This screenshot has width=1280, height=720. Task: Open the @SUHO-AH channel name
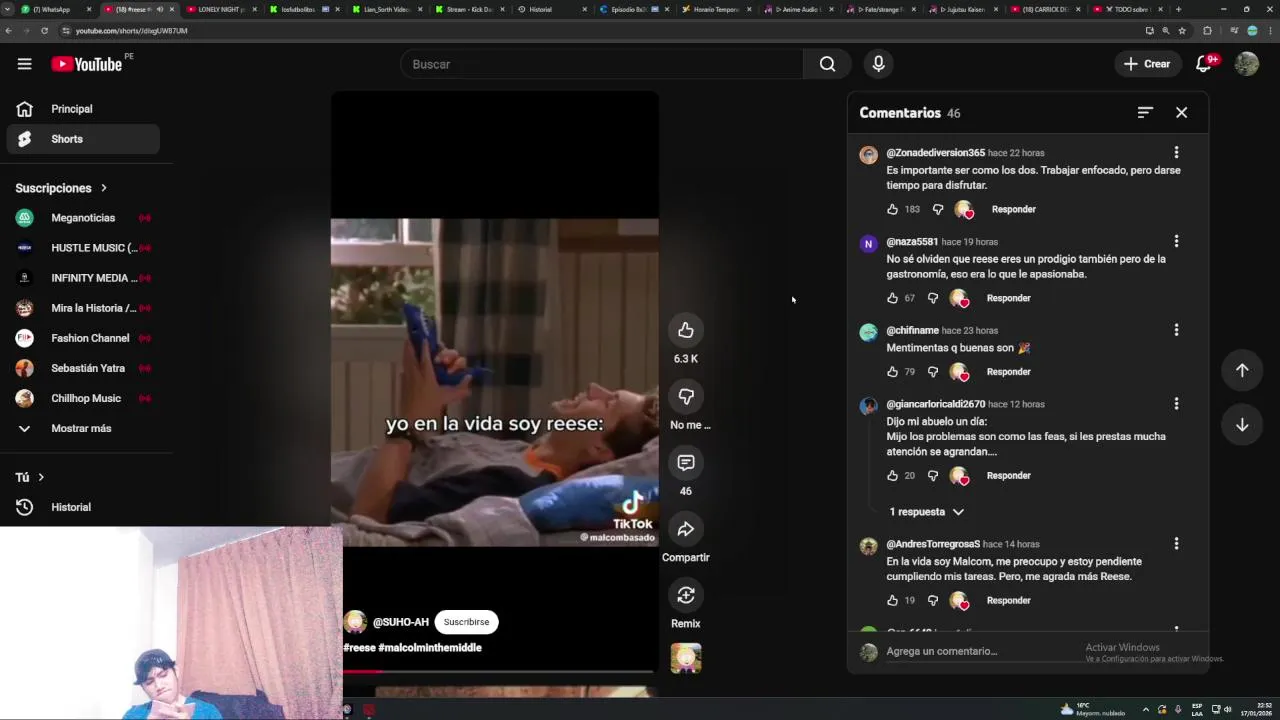400,622
